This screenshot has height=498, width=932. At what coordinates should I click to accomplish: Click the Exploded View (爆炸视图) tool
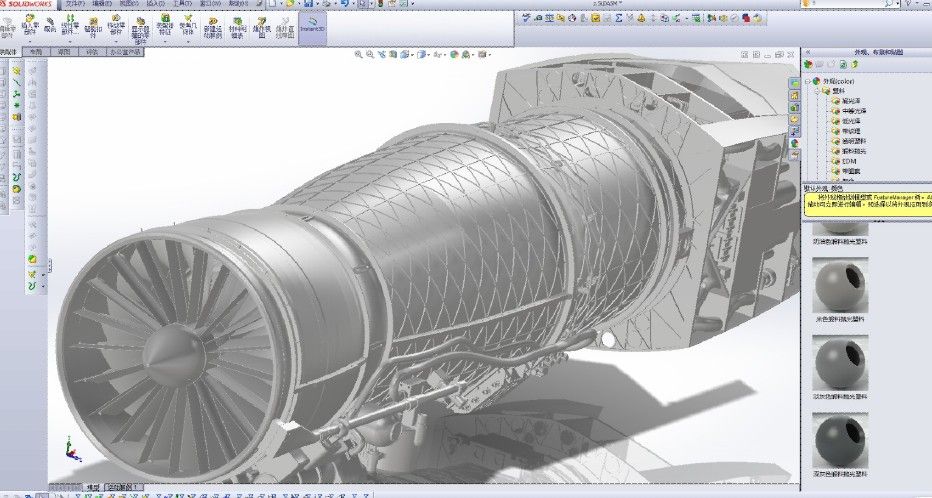pyautogui.click(x=262, y=28)
